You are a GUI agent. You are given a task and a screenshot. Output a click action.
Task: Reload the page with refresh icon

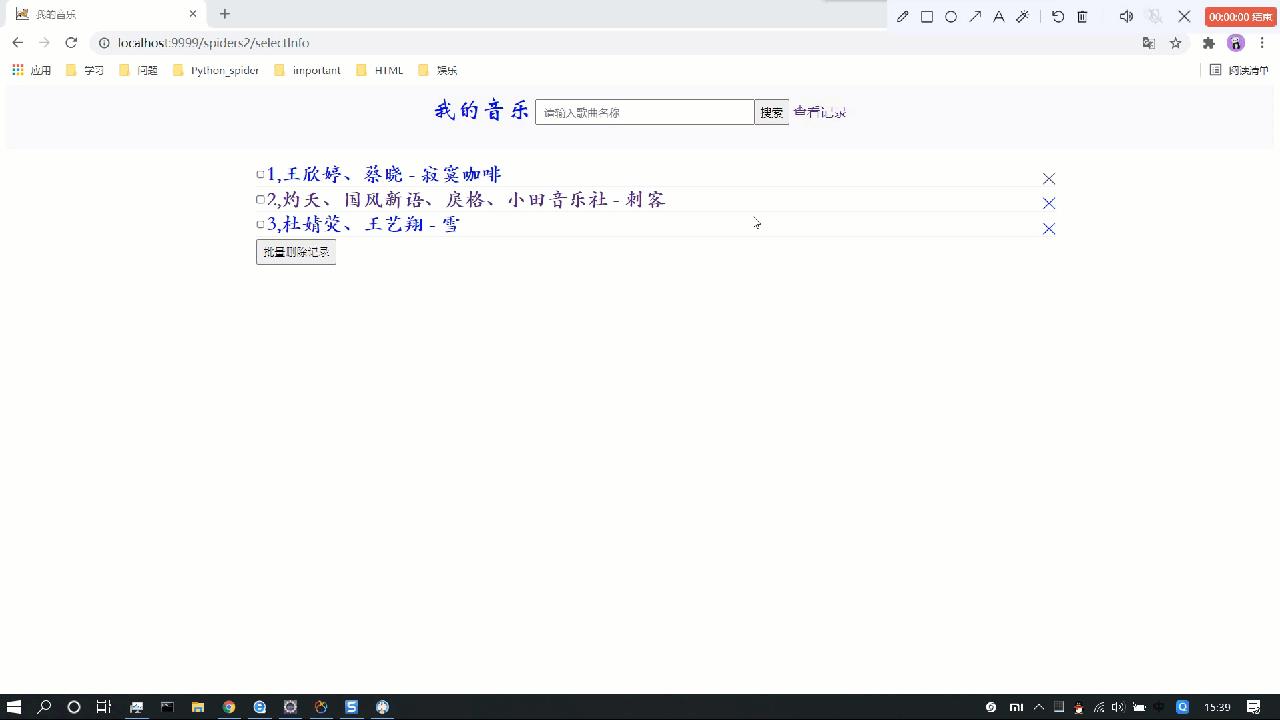[71, 43]
